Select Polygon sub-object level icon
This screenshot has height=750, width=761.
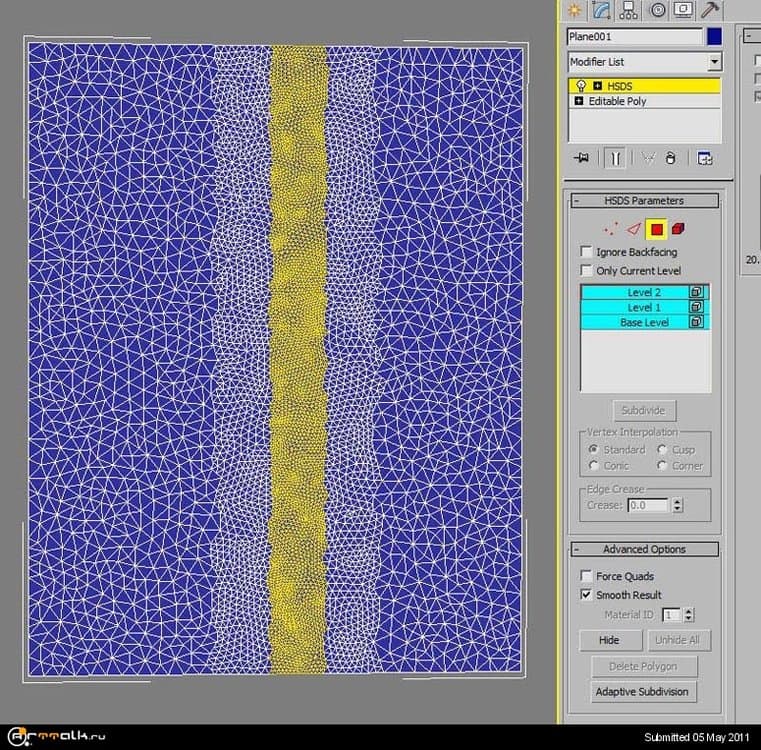click(656, 229)
